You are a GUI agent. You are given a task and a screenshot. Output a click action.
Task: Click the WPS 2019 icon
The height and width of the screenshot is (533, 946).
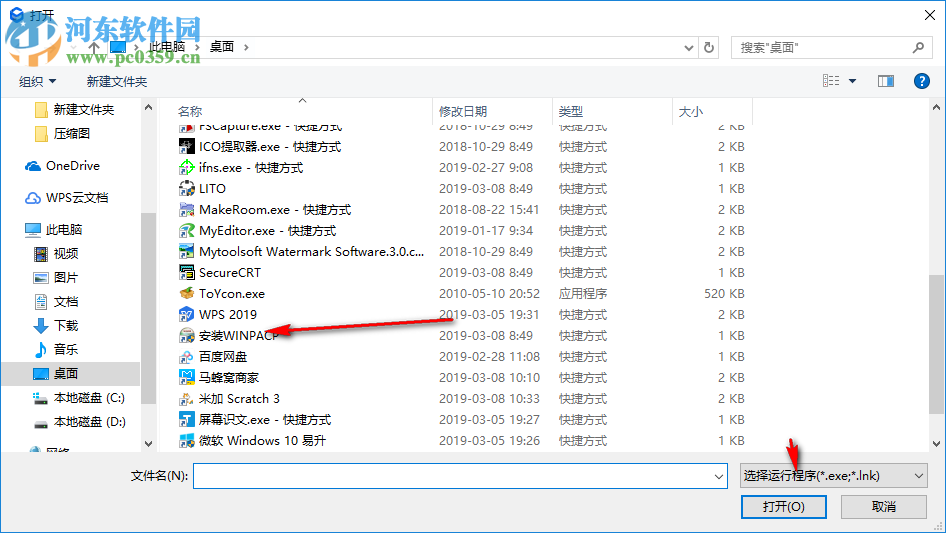187,314
